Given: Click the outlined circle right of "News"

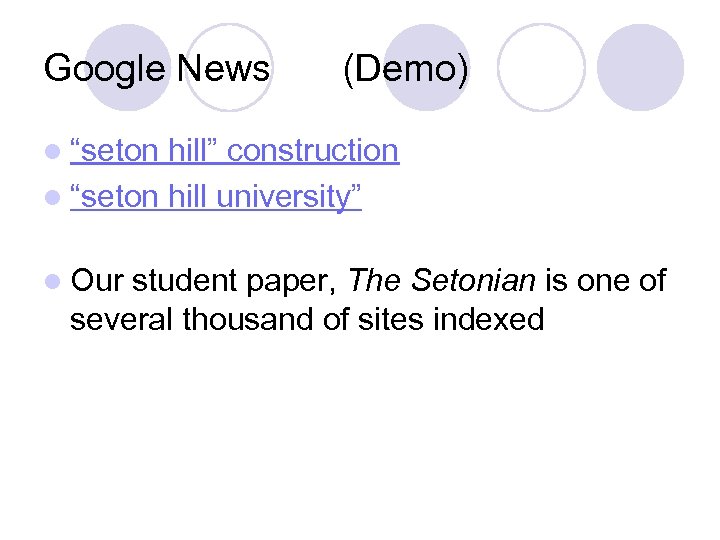Looking at the screenshot, I should [x=230, y=66].
